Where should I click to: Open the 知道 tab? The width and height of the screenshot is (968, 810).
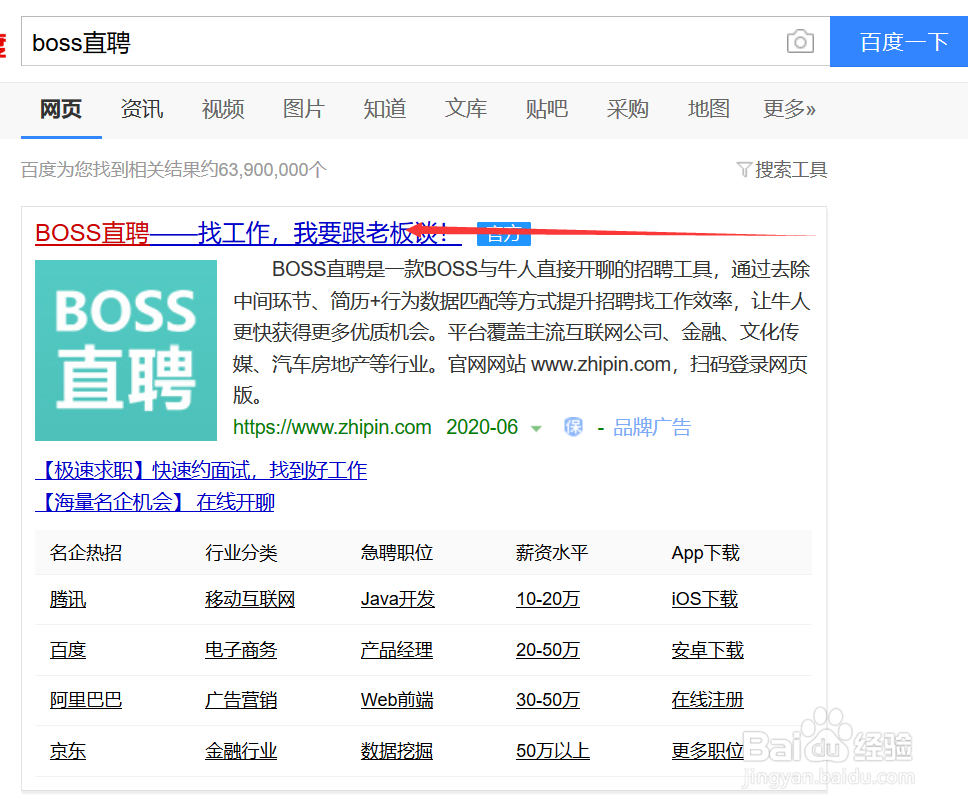tap(385, 109)
